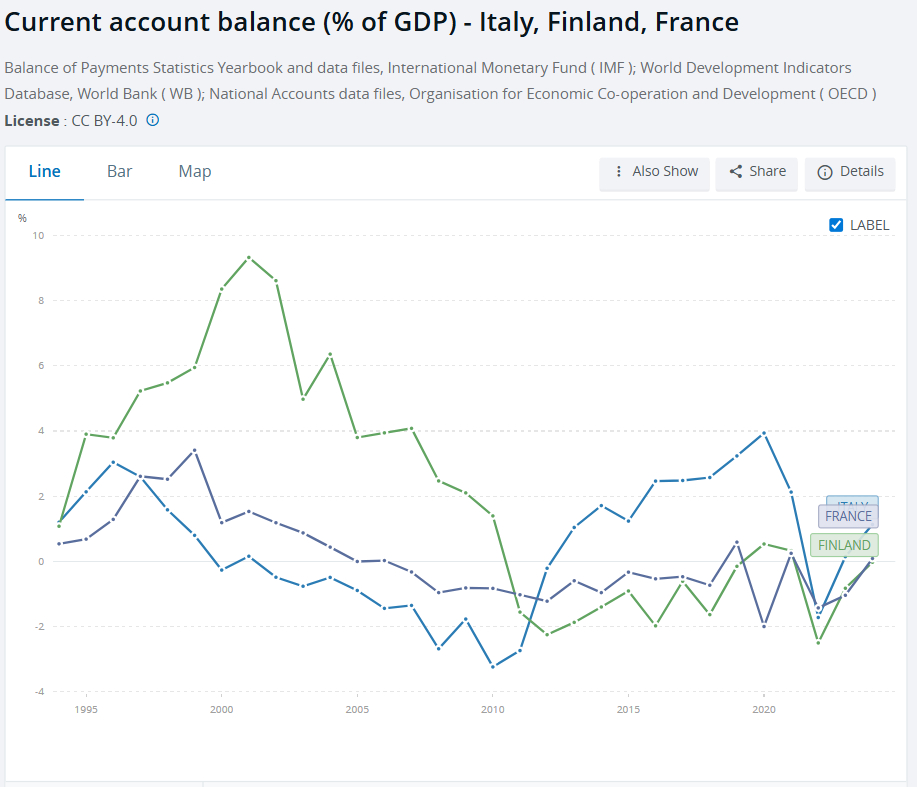Click Italy's 1996 peak data point
Viewport: 917px width, 787px height.
113,462
